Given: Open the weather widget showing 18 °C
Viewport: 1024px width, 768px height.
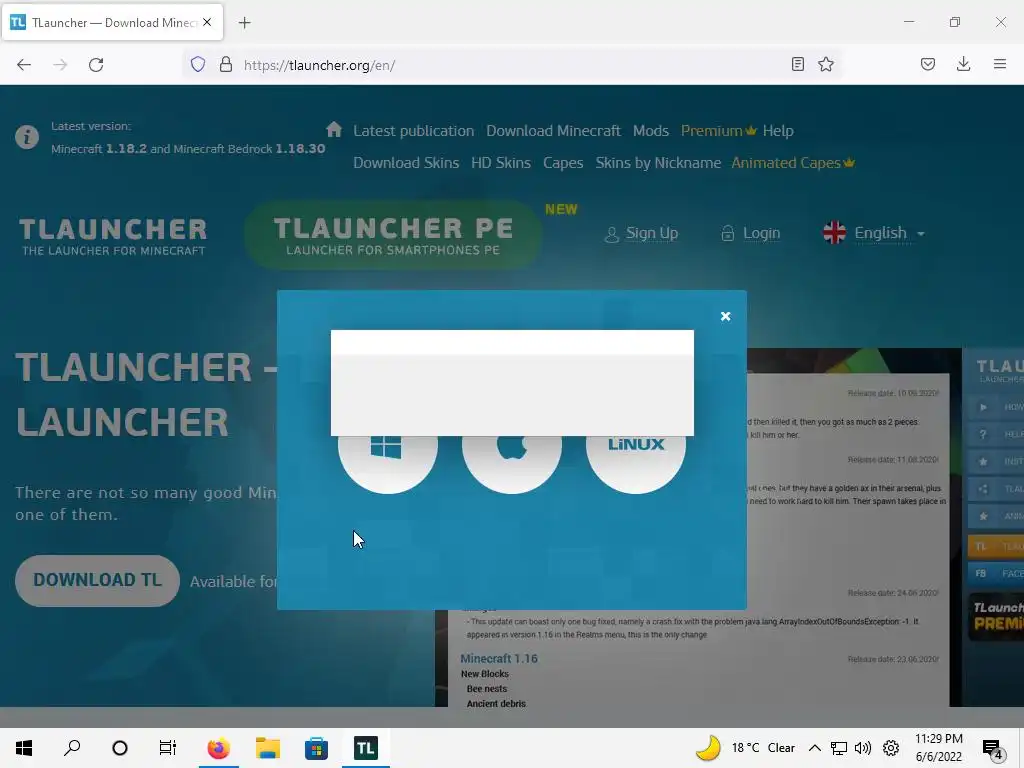Looking at the screenshot, I should (x=744, y=748).
